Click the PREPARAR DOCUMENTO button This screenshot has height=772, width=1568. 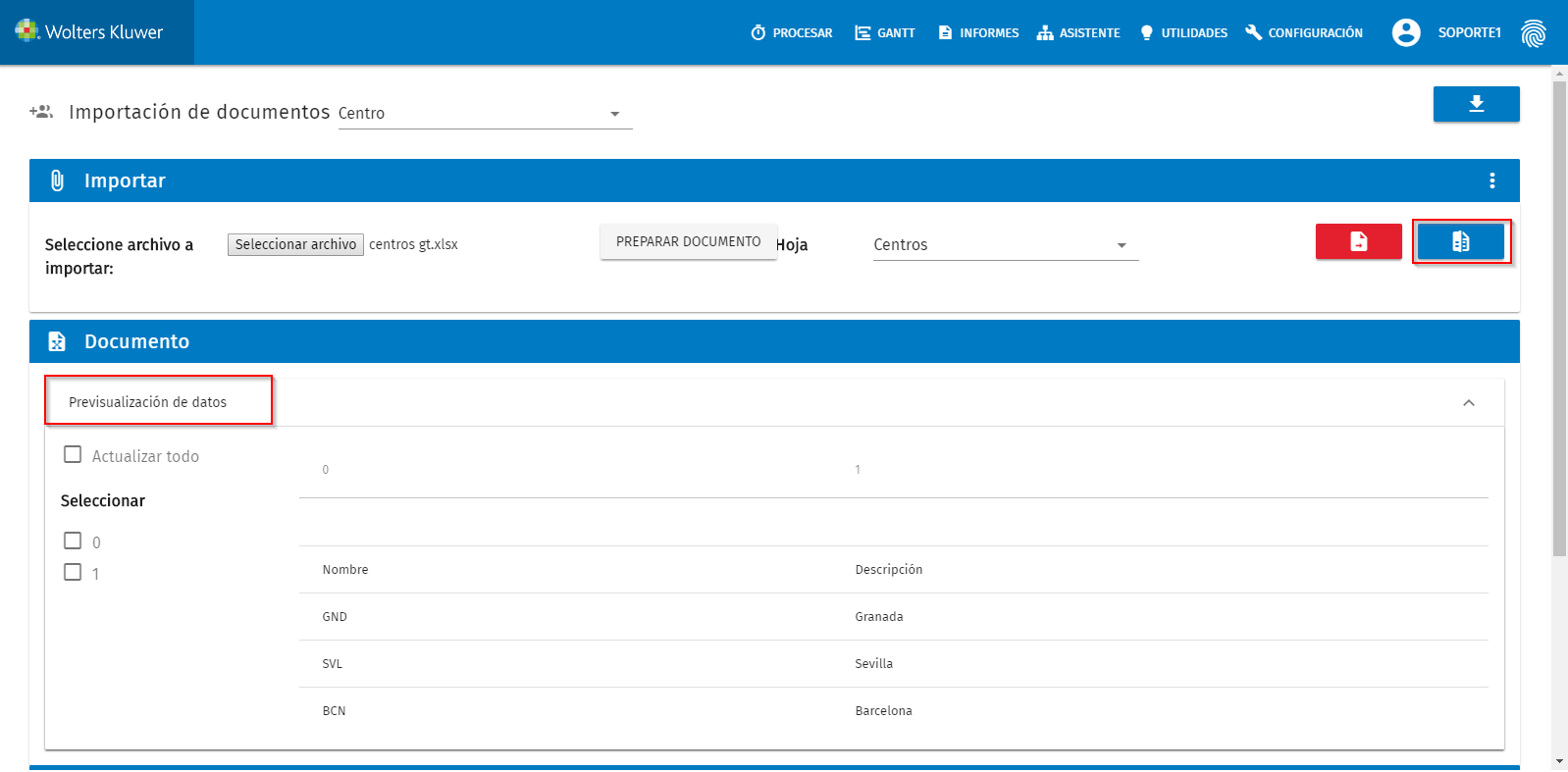pyautogui.click(x=688, y=241)
